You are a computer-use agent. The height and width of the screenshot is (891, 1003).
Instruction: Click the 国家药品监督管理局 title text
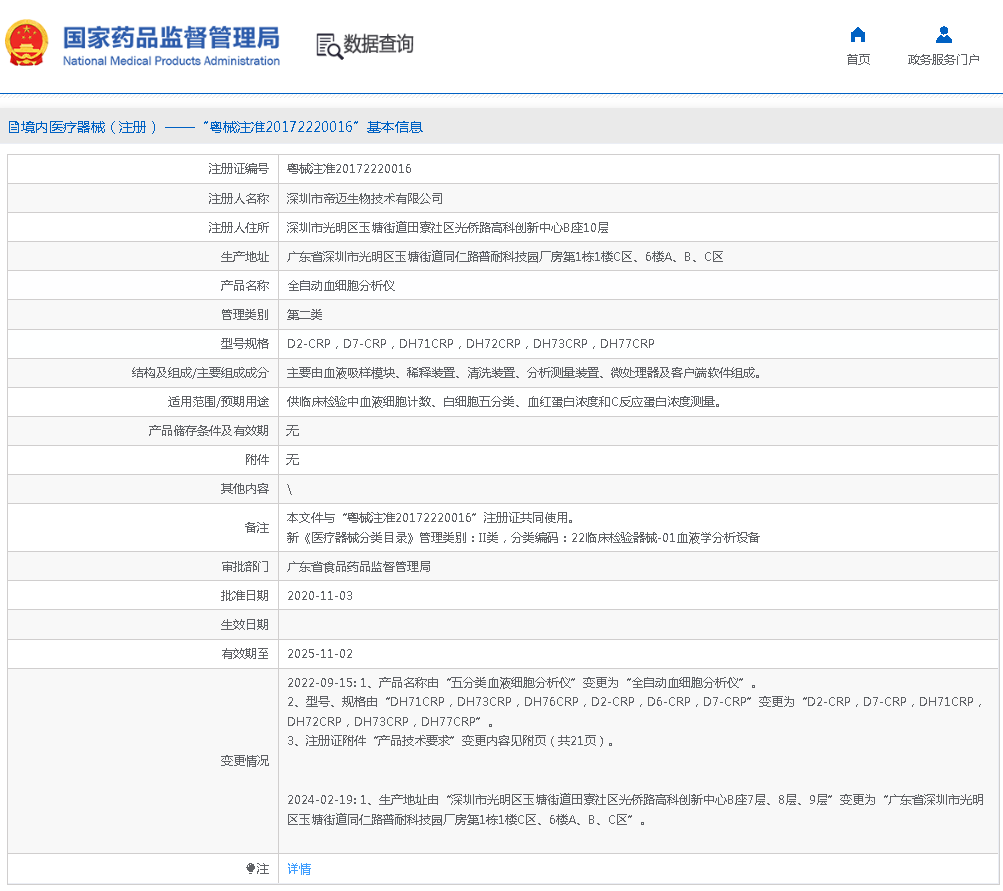pyautogui.click(x=171, y=38)
